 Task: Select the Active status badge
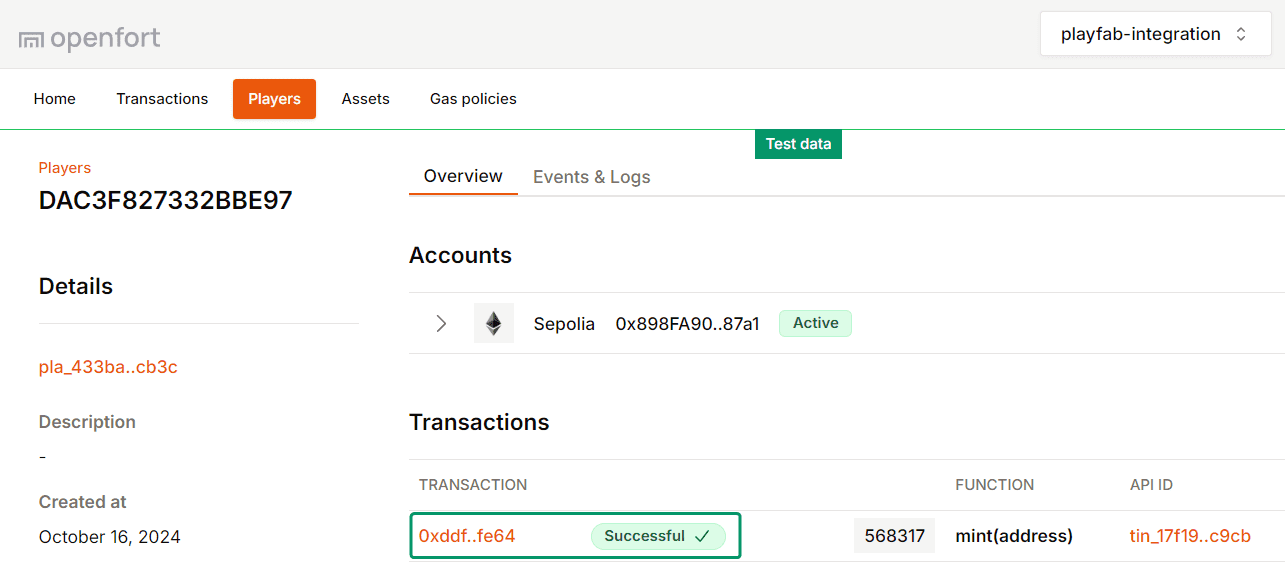(x=815, y=322)
